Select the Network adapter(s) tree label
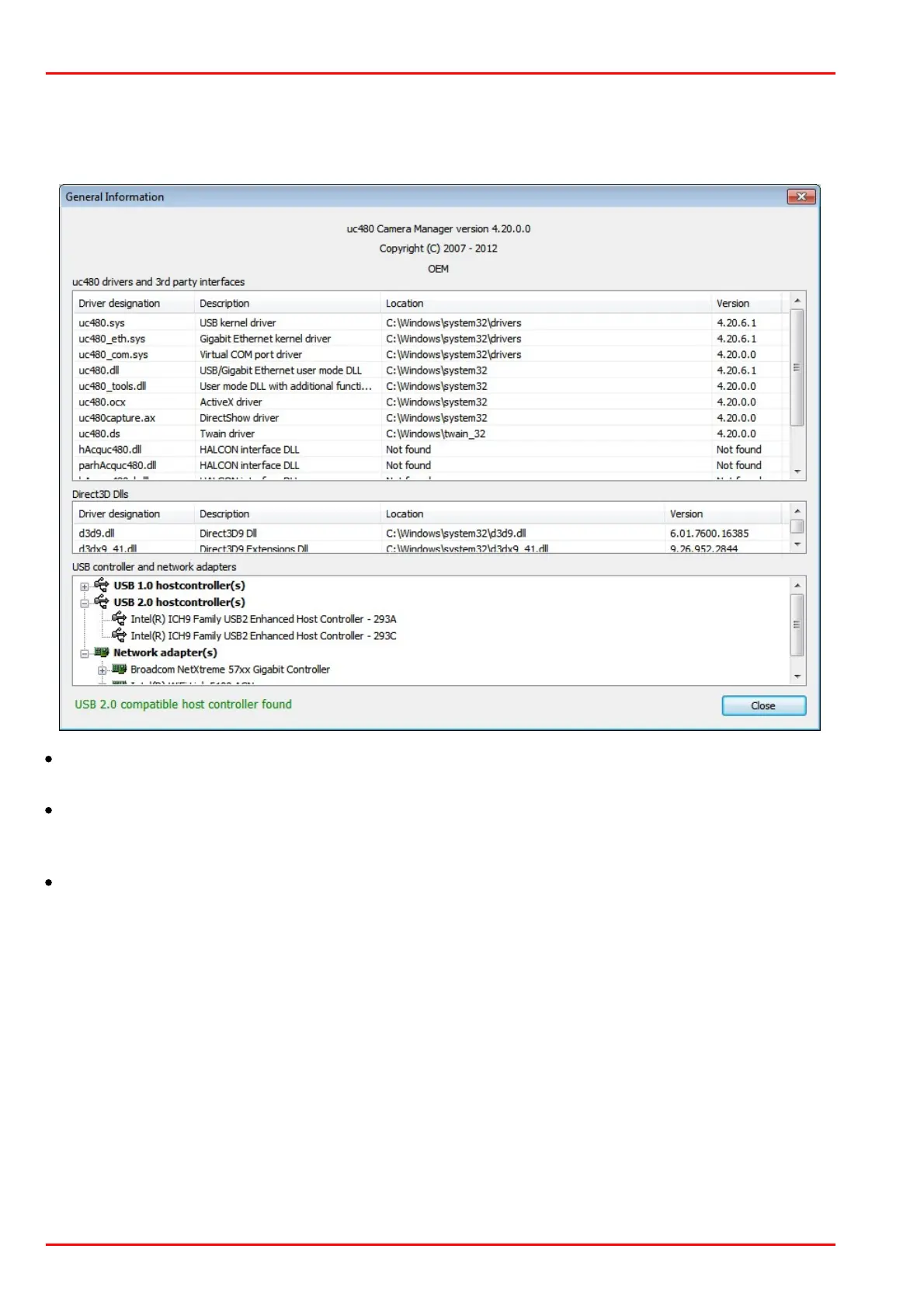 coord(165,652)
